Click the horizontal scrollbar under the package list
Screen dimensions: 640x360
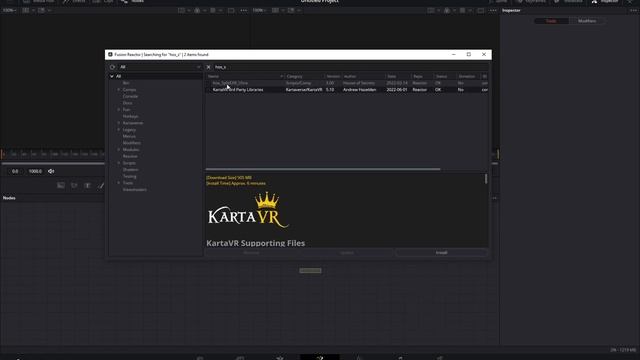click(323, 169)
